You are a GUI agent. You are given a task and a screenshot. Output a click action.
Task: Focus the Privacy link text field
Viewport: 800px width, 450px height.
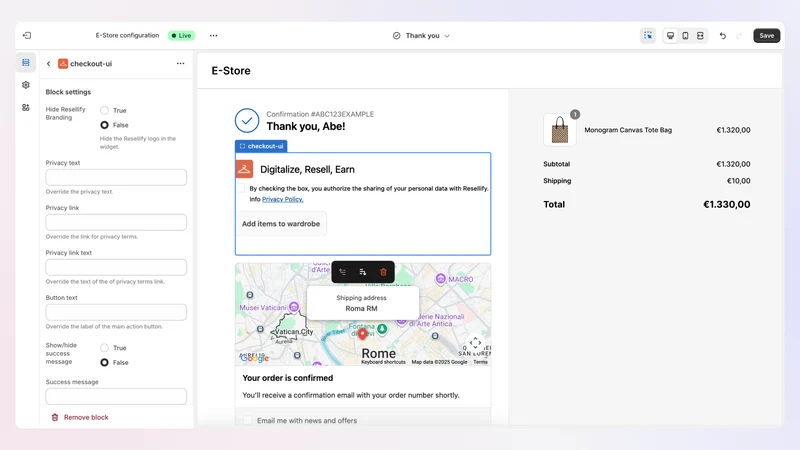pyautogui.click(x=116, y=267)
